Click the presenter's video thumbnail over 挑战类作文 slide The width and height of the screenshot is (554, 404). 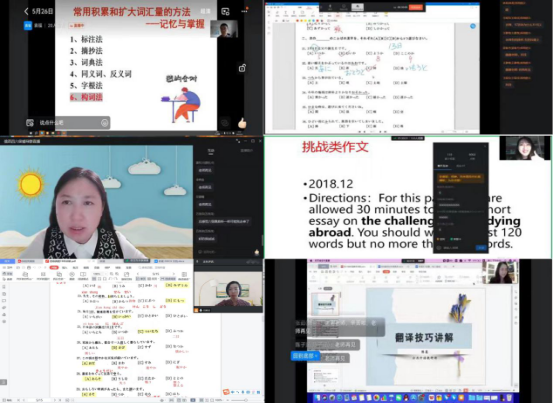pos(524,148)
